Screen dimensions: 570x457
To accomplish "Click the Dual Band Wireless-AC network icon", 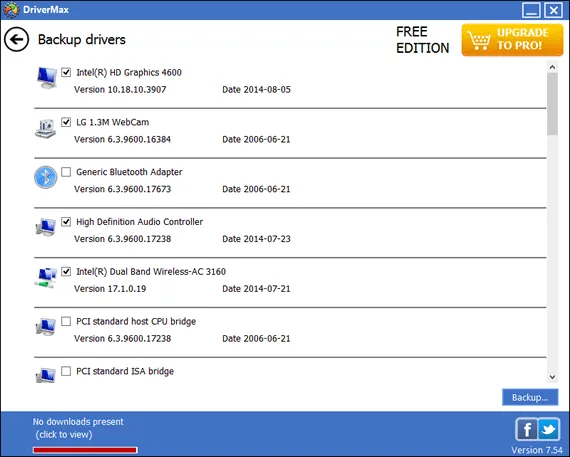I will [46, 277].
